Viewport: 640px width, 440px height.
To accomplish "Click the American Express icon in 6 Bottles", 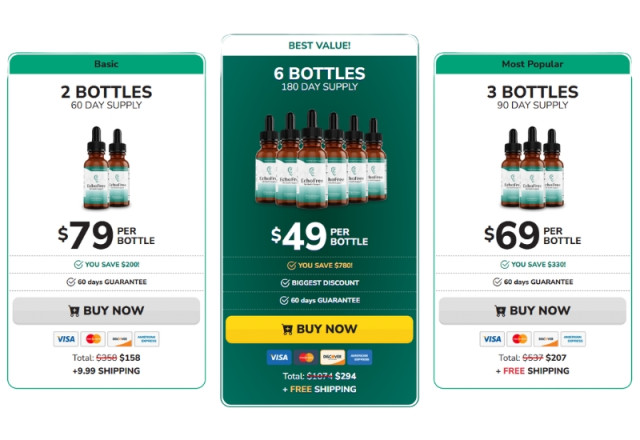I will point(360,357).
